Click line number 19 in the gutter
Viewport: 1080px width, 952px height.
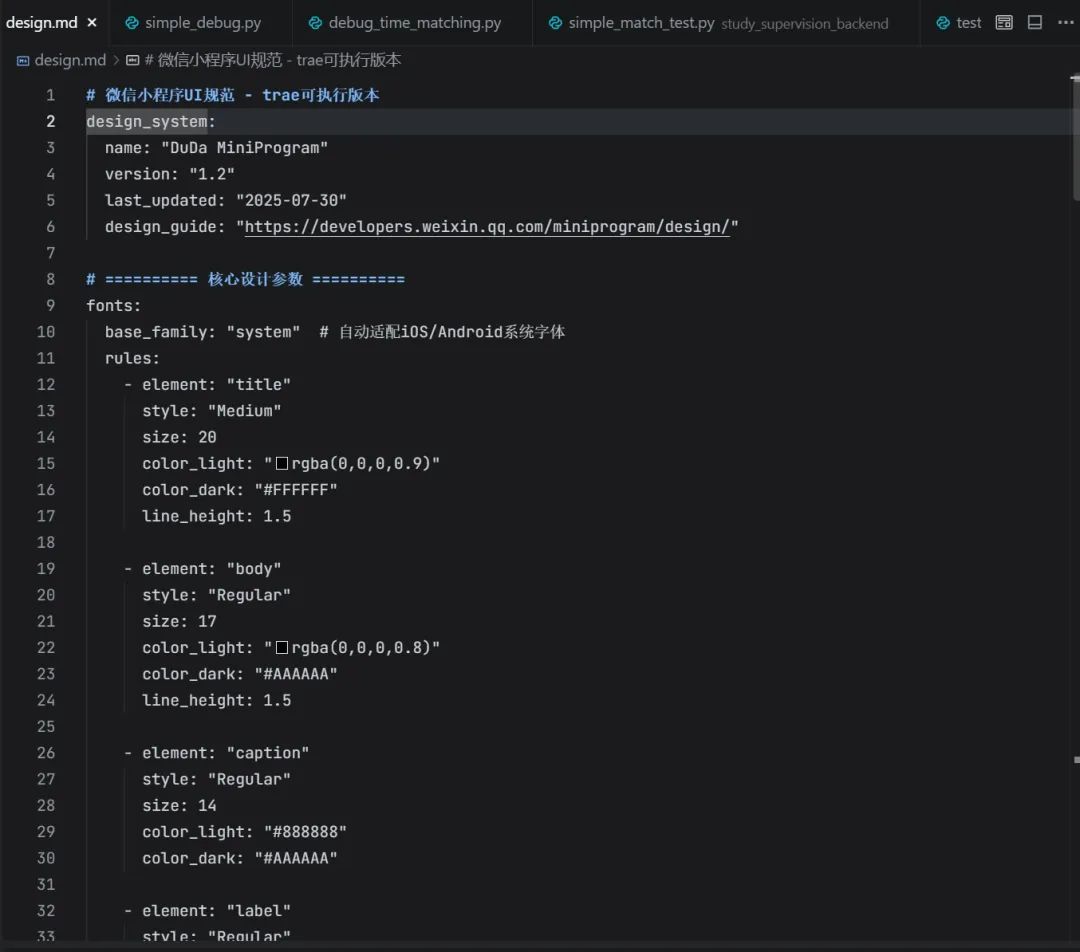click(45, 568)
